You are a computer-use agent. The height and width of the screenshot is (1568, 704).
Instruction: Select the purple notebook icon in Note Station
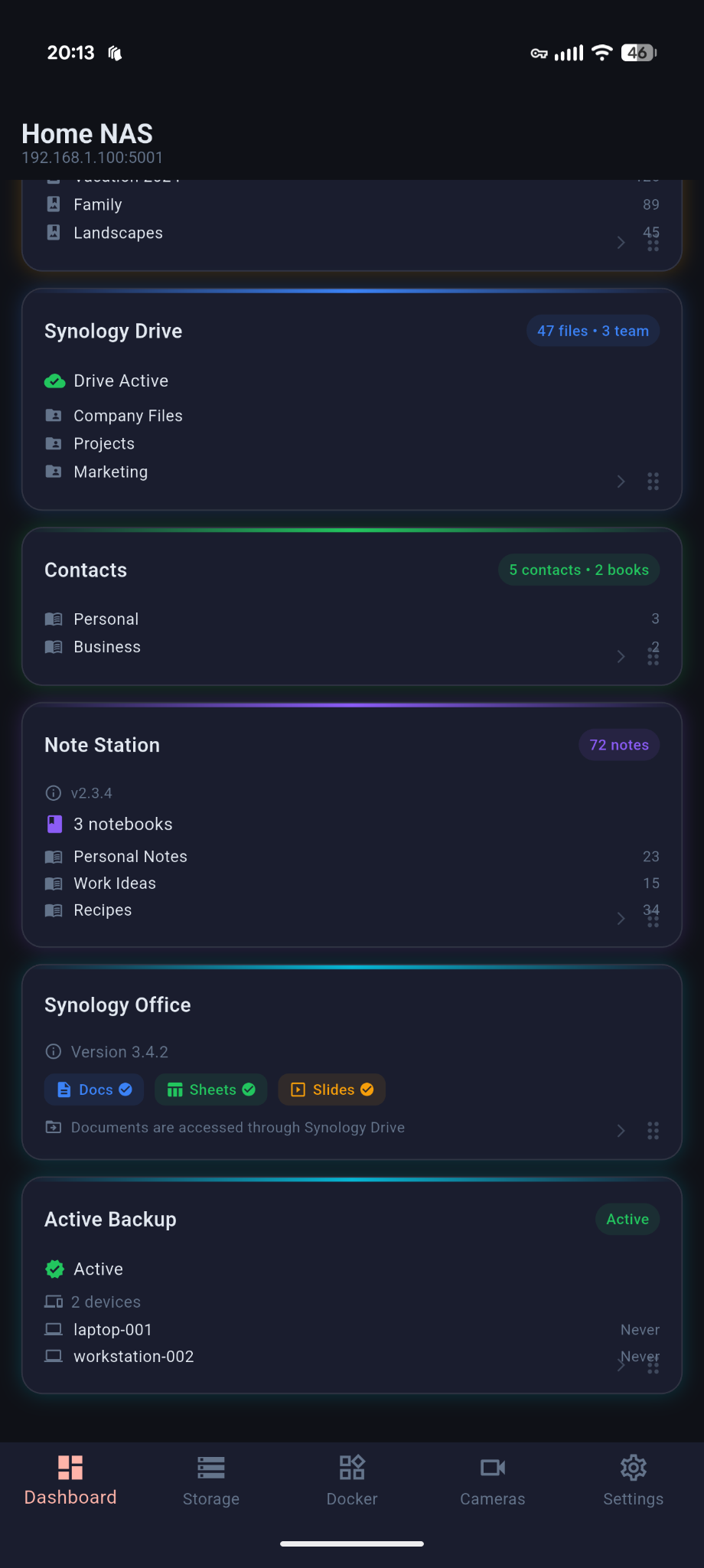click(54, 824)
